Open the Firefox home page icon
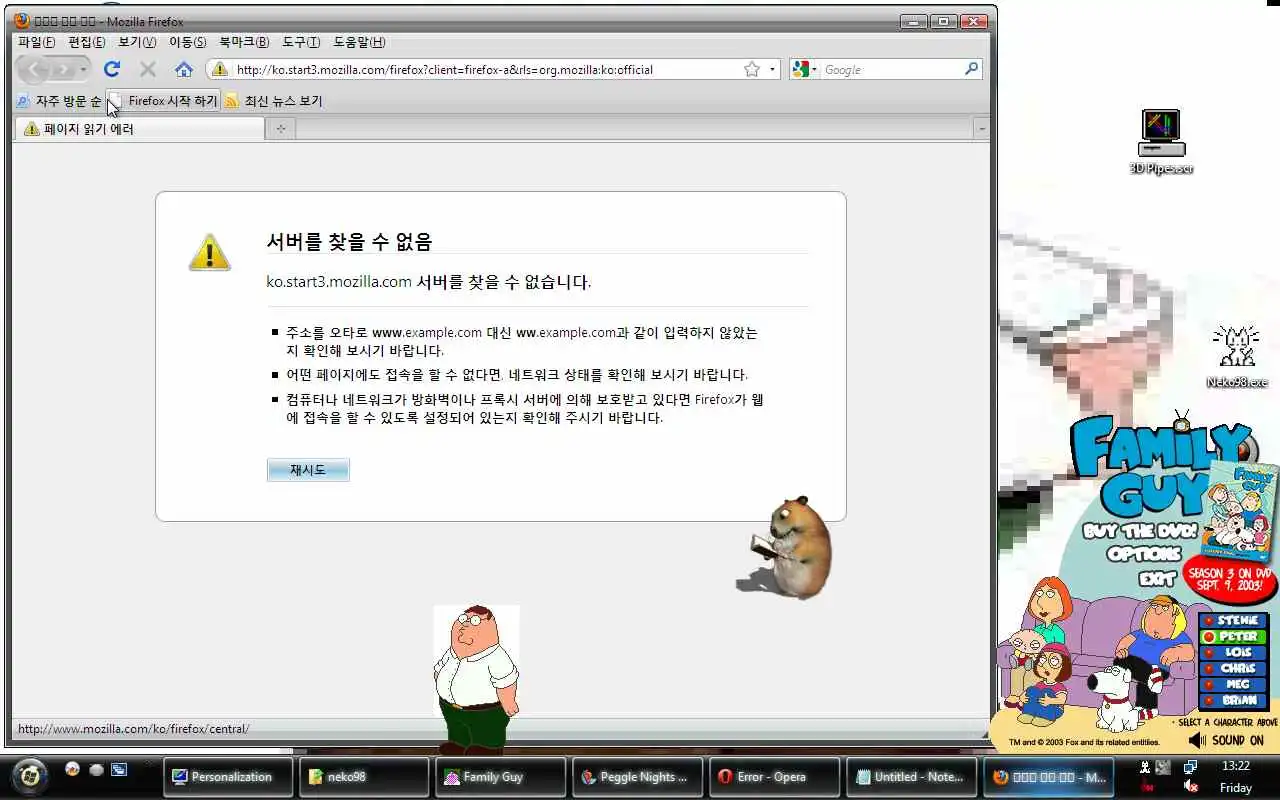 [x=184, y=69]
